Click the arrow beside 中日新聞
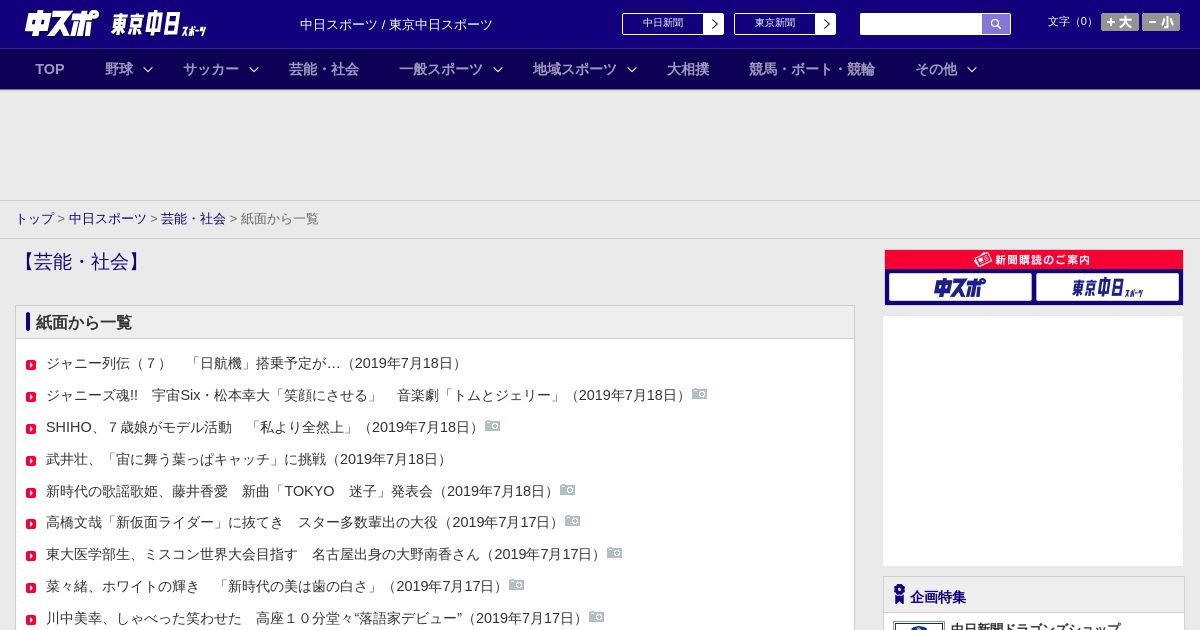The image size is (1200, 630). [713, 24]
